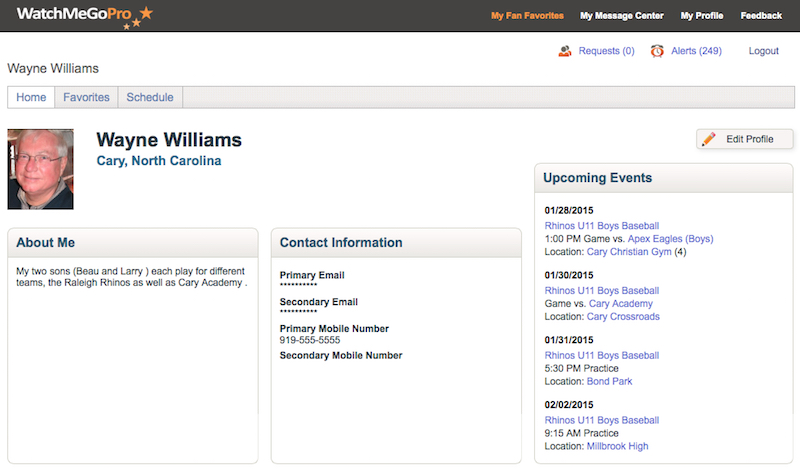Click the About Me description about two sons
Screen dimensions: 800x469
coord(131,277)
